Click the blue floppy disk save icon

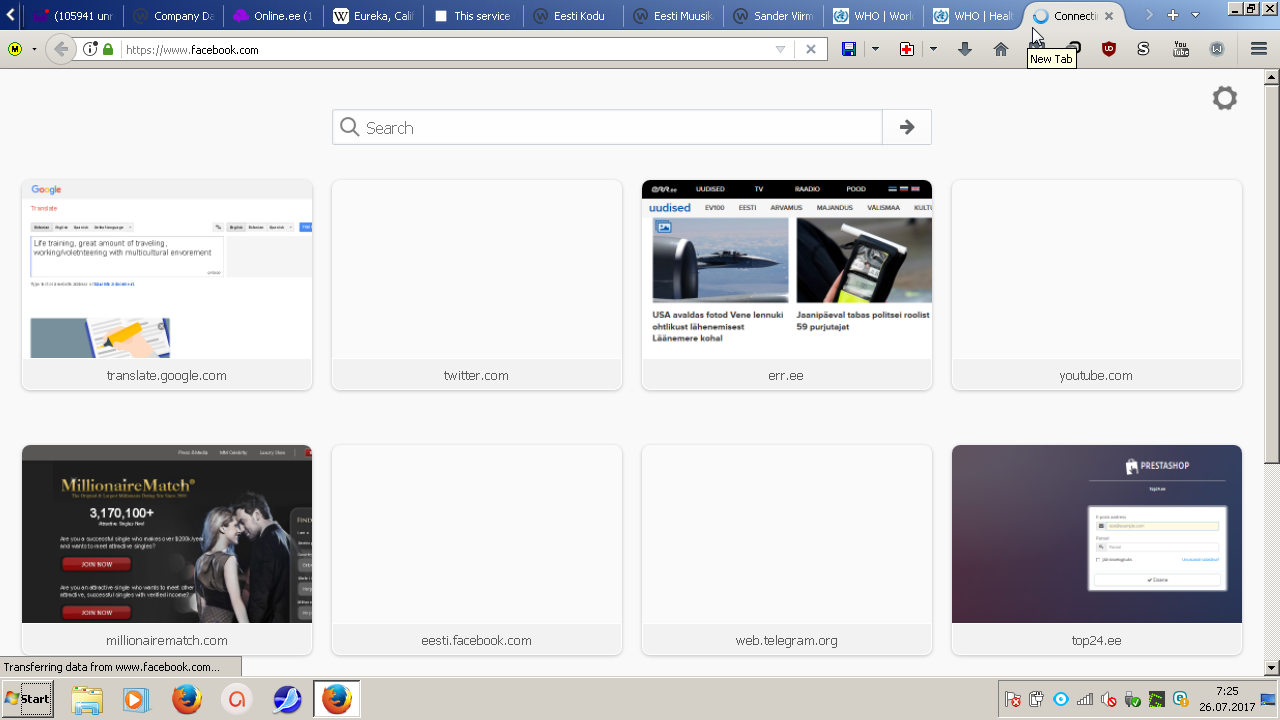tap(849, 49)
